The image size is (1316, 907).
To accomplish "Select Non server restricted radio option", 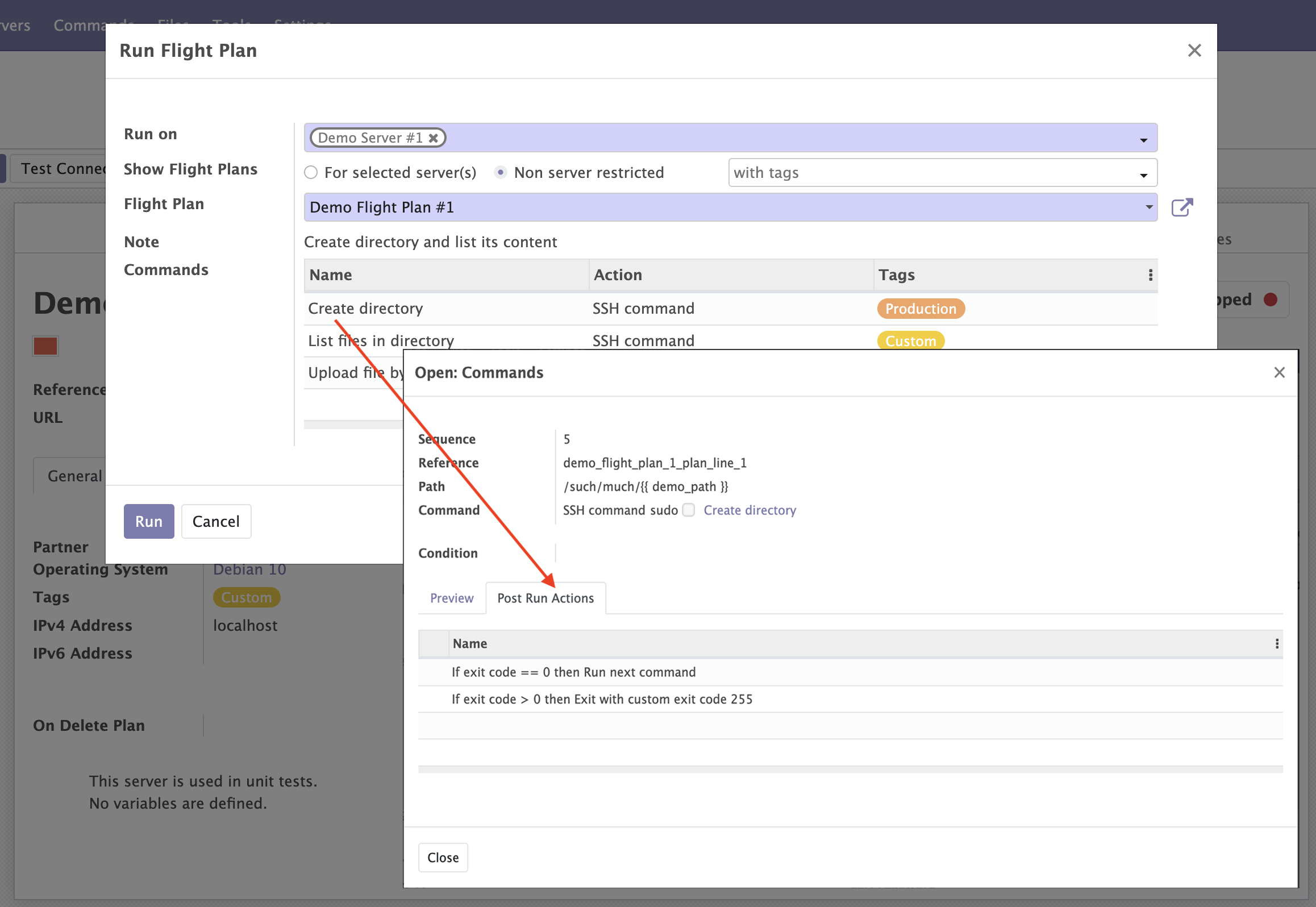I will click(x=500, y=172).
